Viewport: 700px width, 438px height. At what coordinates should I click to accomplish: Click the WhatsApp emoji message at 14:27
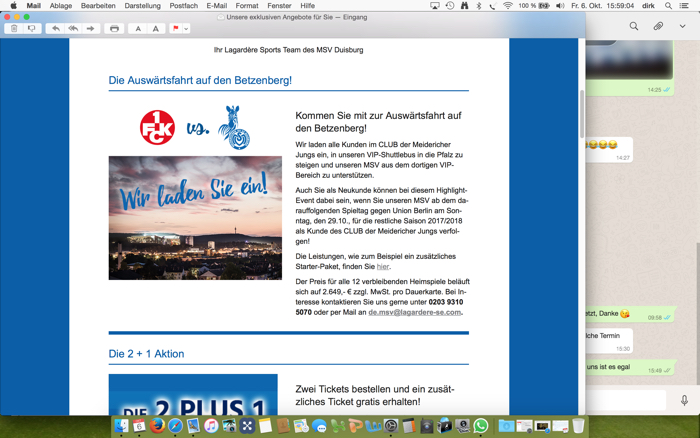coord(609,149)
